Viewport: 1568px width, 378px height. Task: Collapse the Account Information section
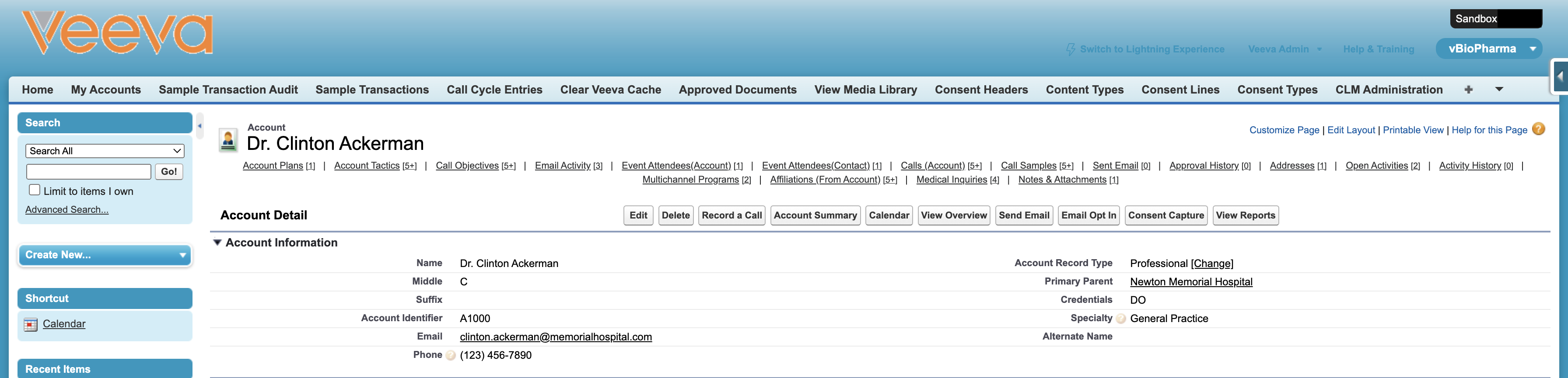coord(217,243)
